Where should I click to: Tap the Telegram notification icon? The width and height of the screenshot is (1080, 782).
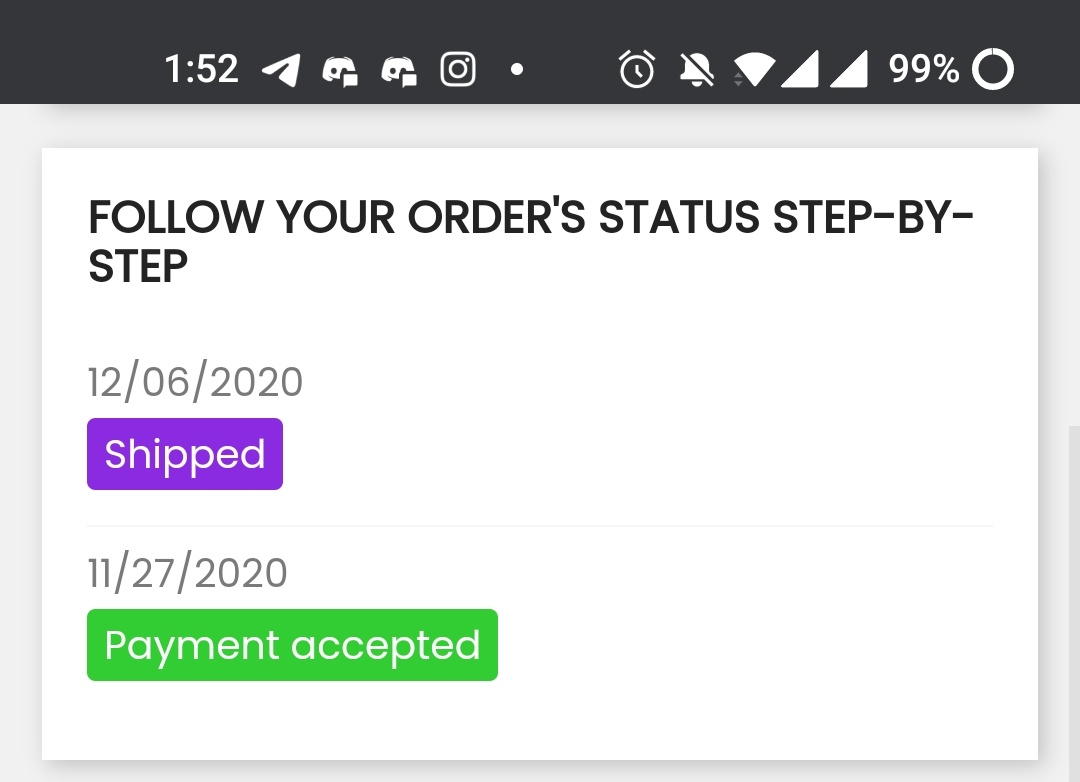point(281,70)
